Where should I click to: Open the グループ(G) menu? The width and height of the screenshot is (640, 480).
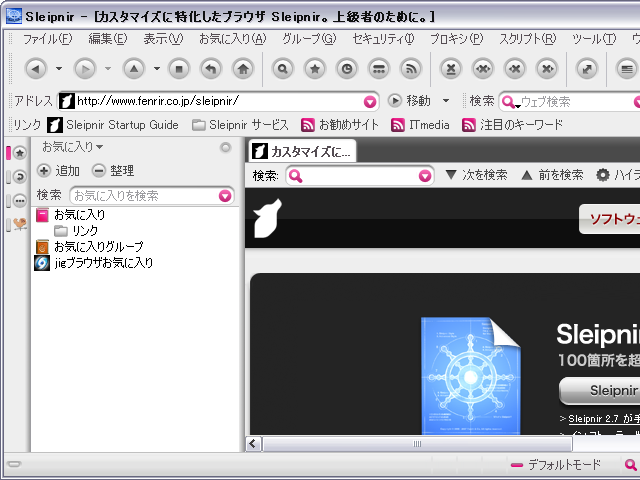[309, 39]
